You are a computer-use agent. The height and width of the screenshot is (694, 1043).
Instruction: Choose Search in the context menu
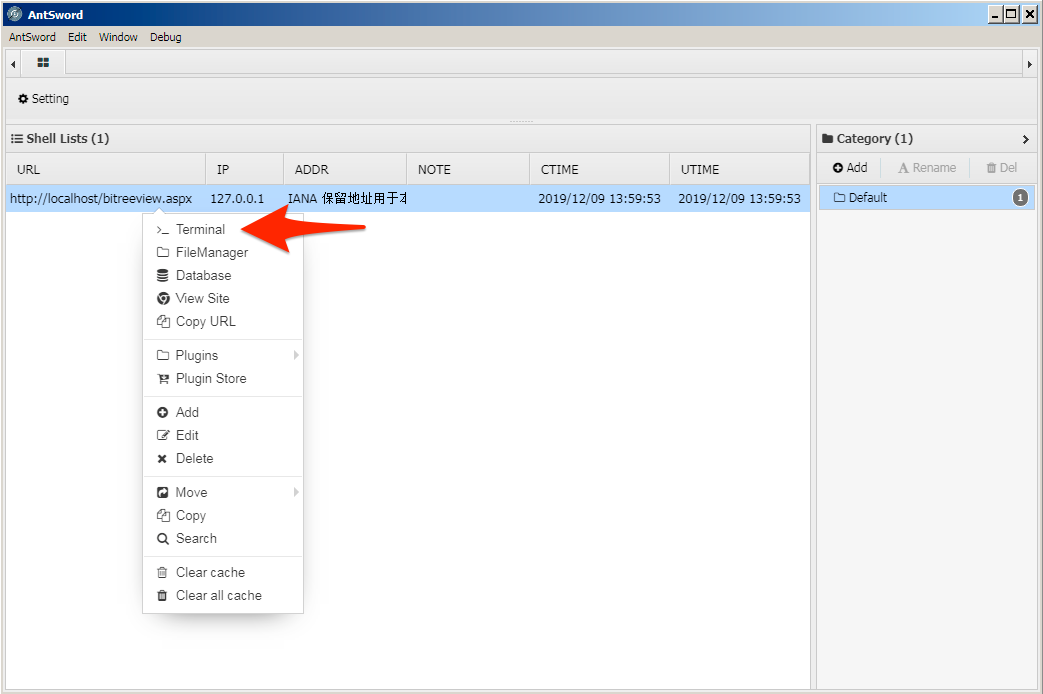(x=222, y=538)
